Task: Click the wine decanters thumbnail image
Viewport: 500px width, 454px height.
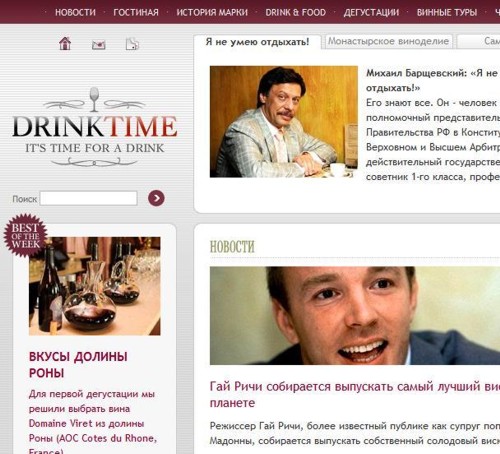Action: click(x=95, y=286)
